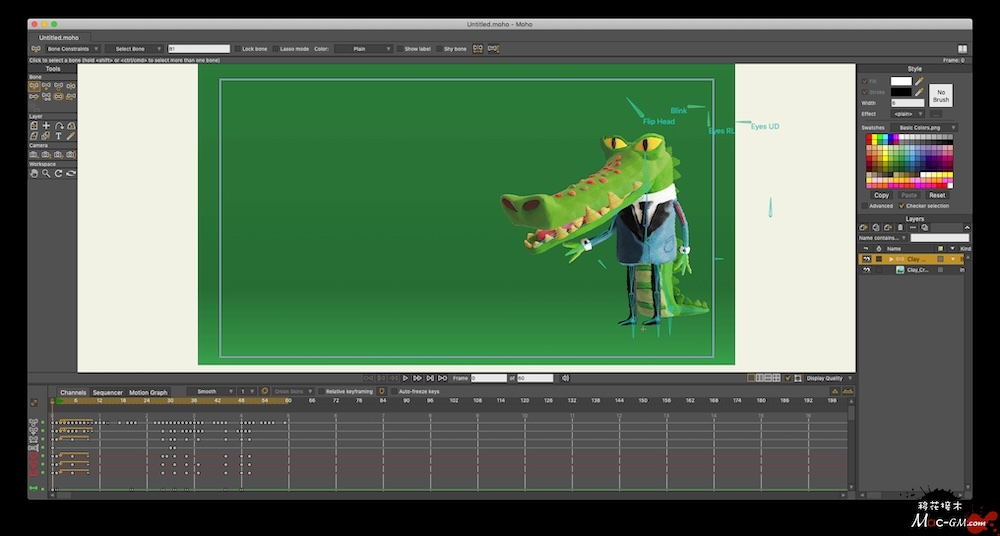
Task: Click the Fill color eyedropper icon
Action: point(919,81)
